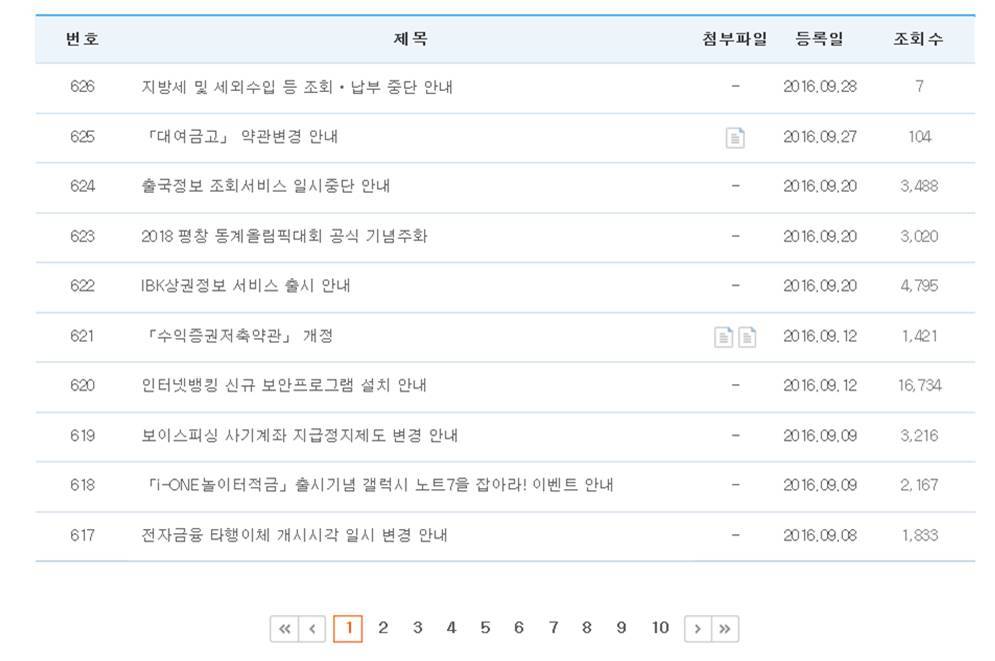
Task: Select current page 1 in pagination
Action: coord(348,629)
